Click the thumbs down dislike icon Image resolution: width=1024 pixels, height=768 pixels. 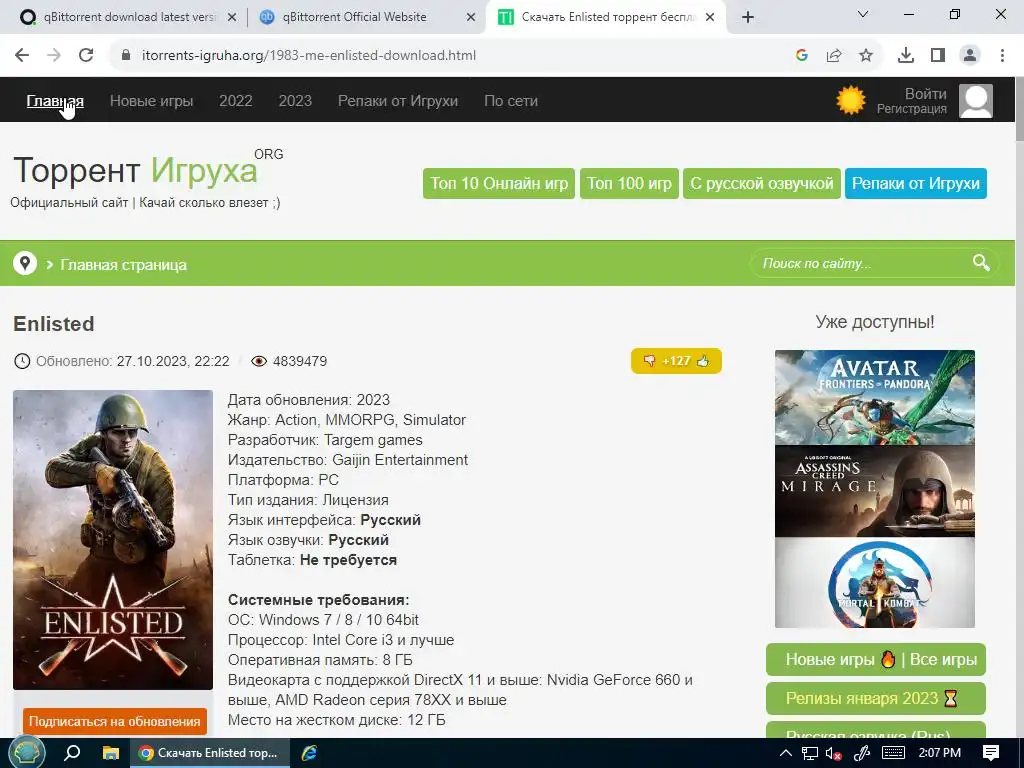click(649, 360)
